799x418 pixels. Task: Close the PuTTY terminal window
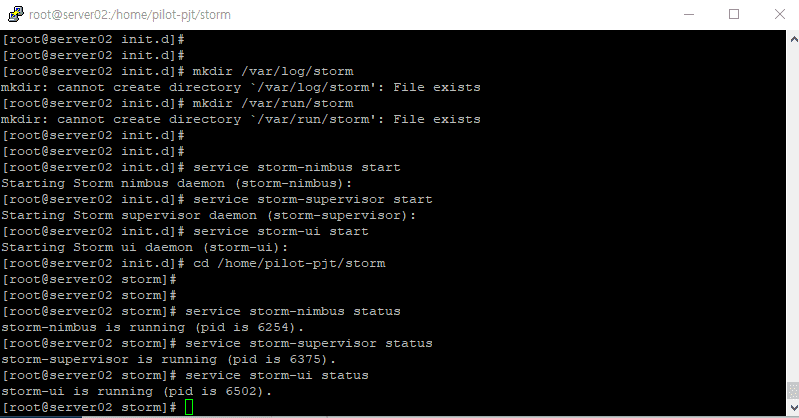(x=780, y=14)
